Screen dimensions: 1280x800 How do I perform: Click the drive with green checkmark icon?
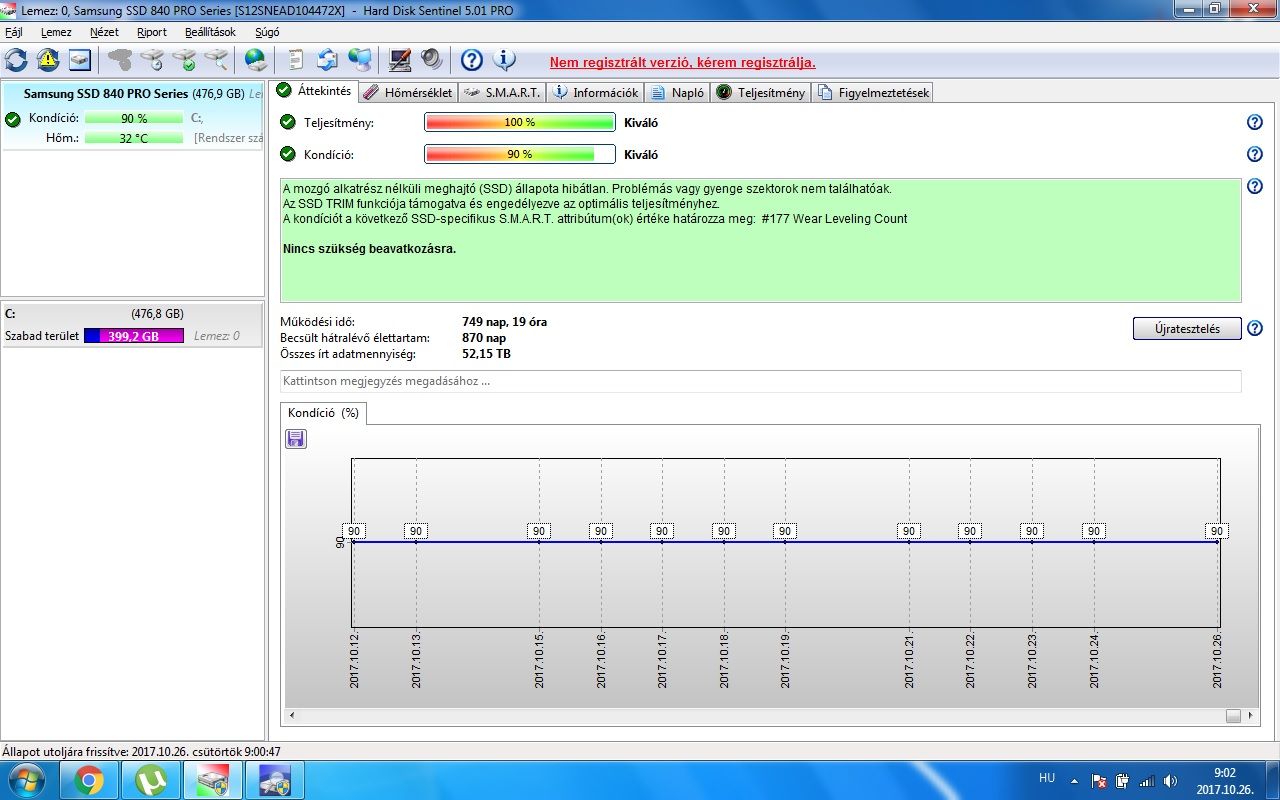(184, 60)
